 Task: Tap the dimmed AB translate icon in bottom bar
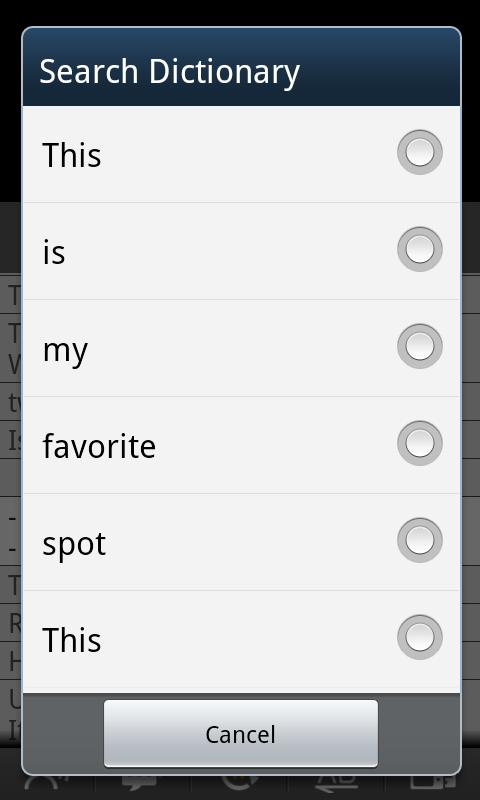coord(336,783)
